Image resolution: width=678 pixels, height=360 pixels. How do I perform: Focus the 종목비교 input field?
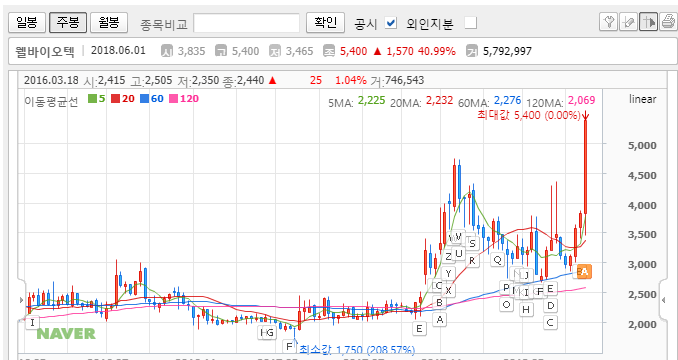tap(246, 23)
